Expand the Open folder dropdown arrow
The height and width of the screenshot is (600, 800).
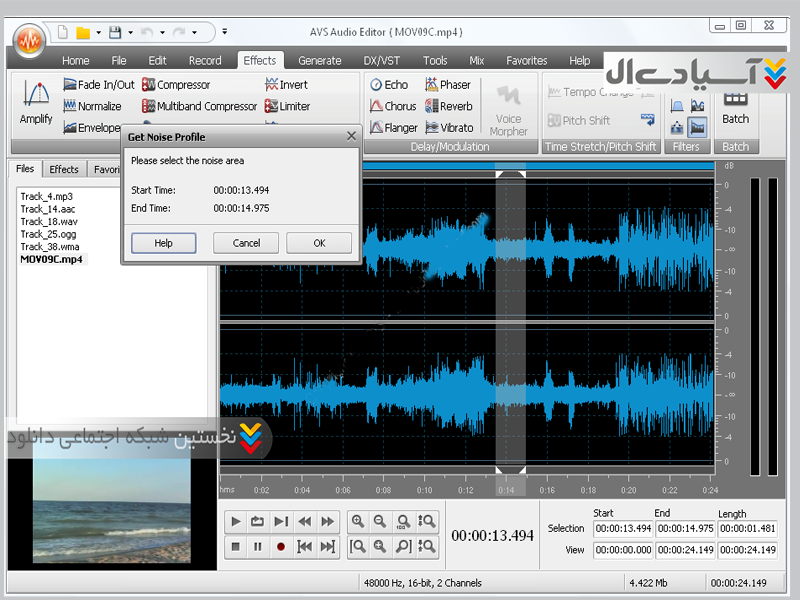pyautogui.click(x=99, y=32)
